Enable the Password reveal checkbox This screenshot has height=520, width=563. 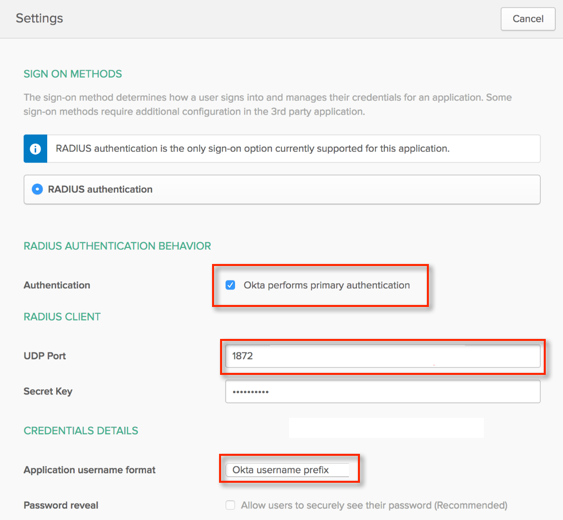pos(230,505)
